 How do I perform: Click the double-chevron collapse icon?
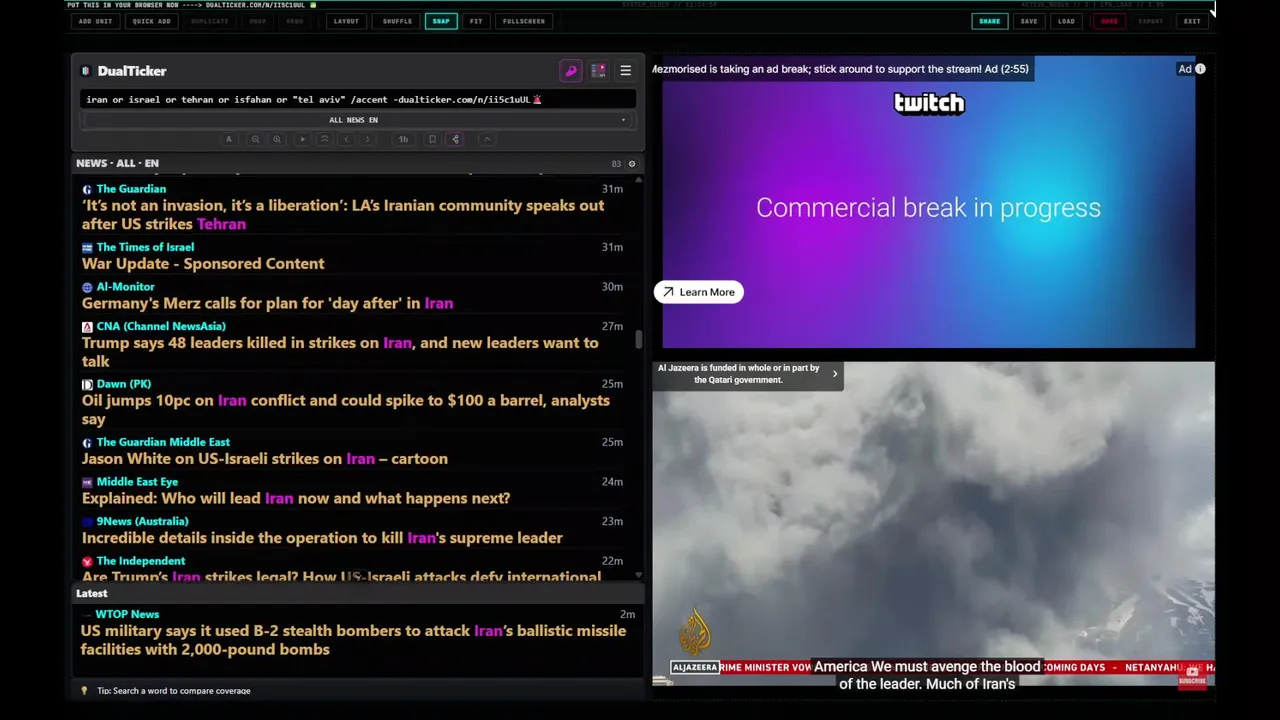[324, 139]
